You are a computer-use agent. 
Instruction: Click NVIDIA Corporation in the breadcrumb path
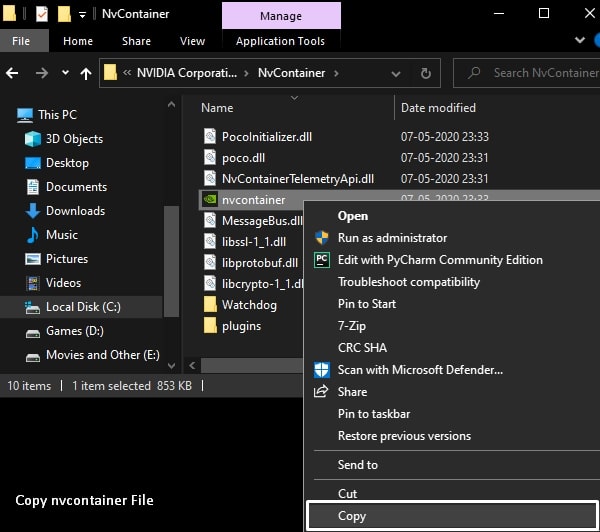[187, 73]
